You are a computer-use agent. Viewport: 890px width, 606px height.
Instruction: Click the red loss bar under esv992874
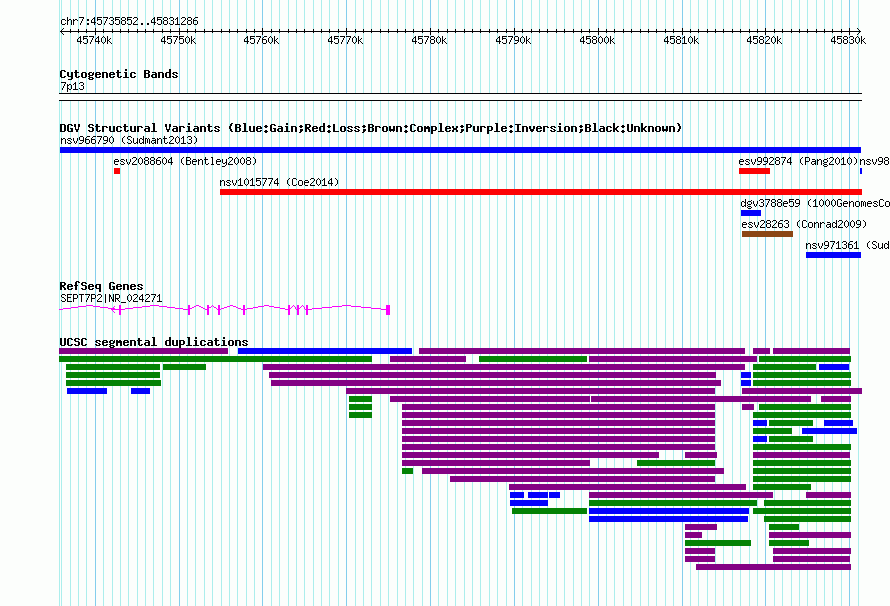pyautogui.click(x=754, y=171)
